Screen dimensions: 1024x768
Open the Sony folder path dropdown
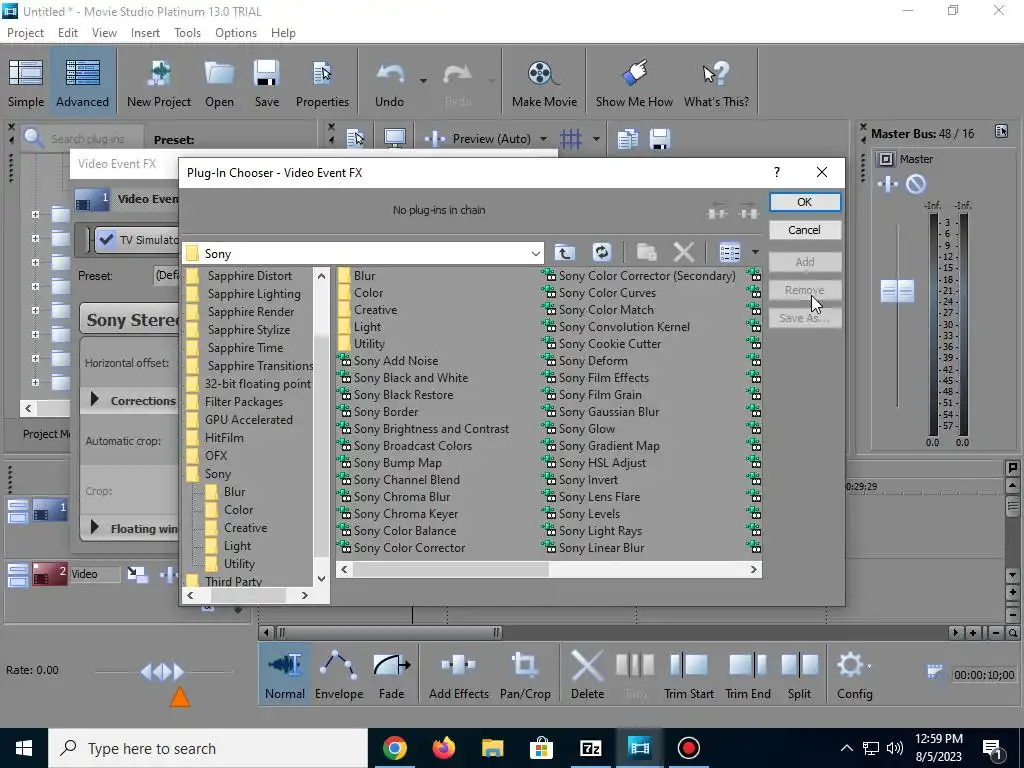coord(536,253)
